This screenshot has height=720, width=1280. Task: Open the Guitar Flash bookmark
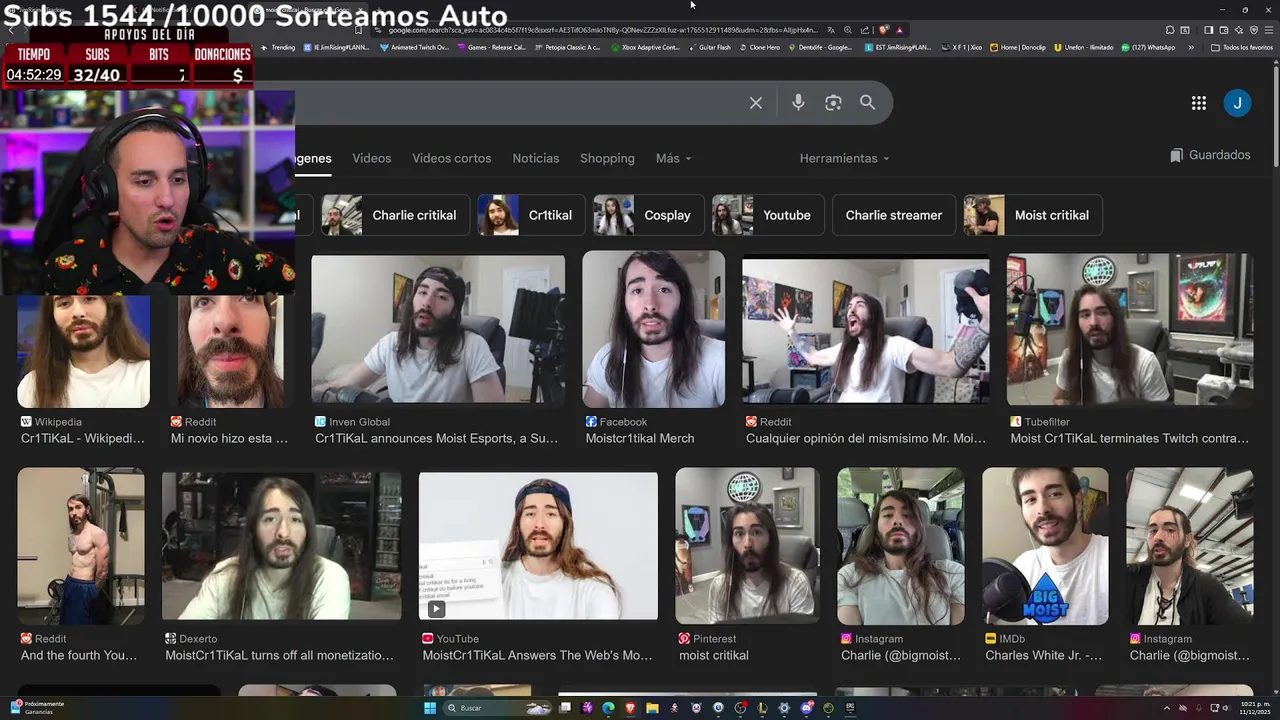(709, 47)
